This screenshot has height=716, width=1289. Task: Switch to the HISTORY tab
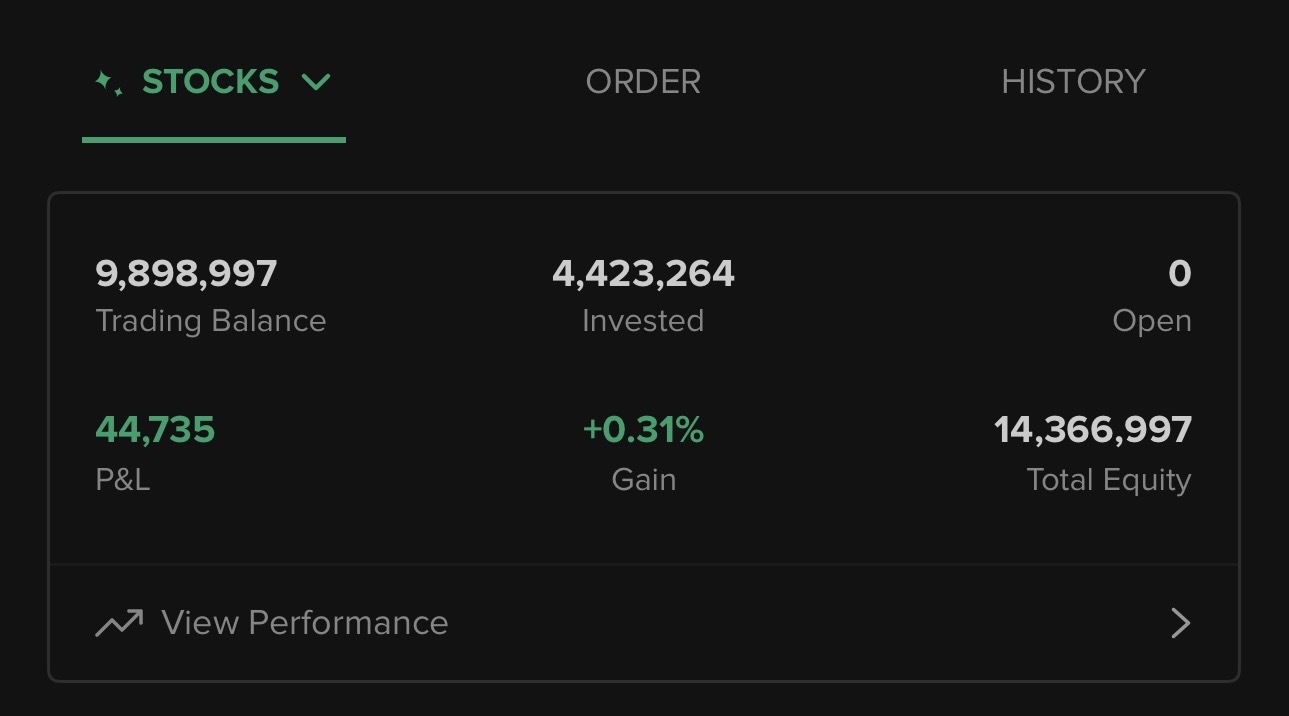pos(1073,82)
